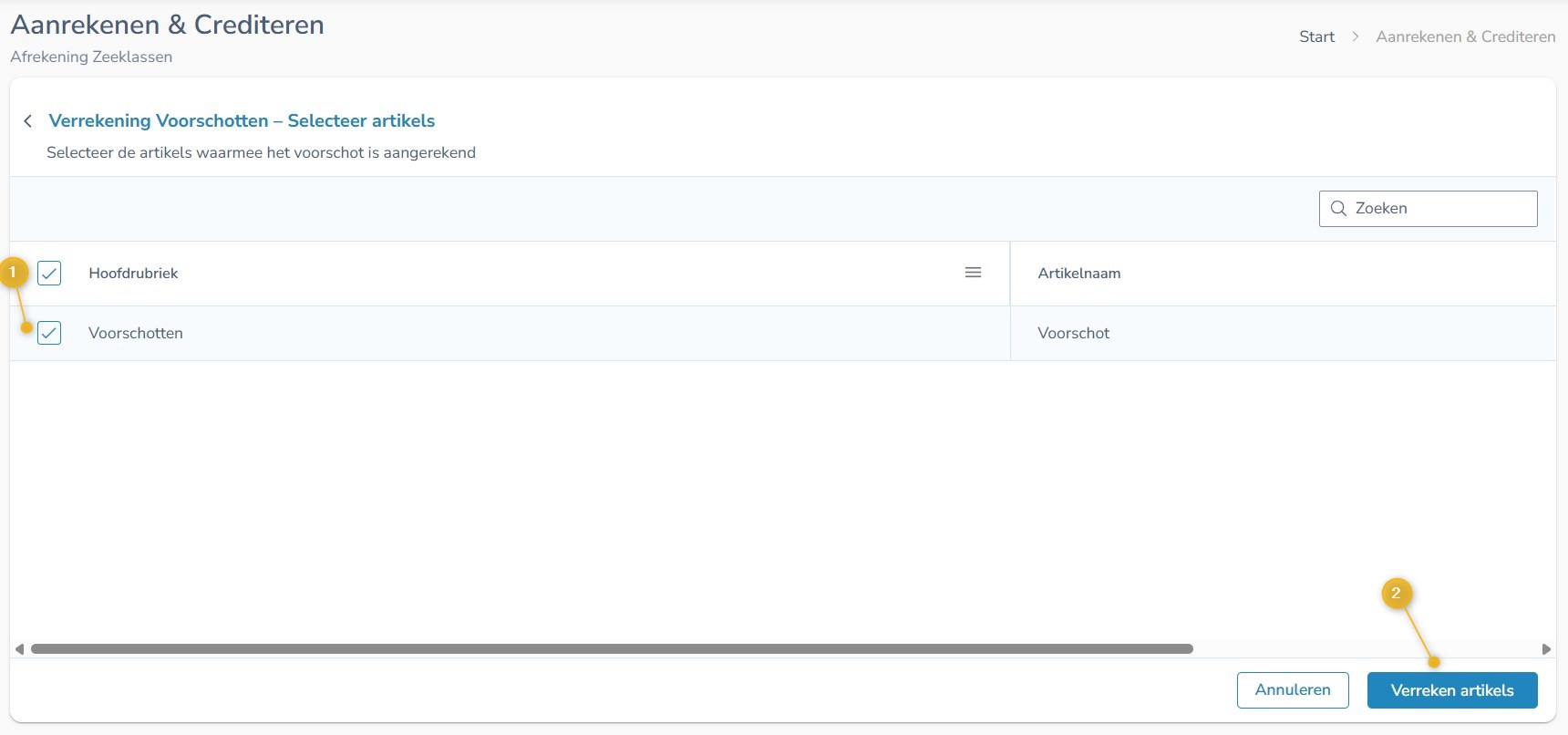Image resolution: width=1568 pixels, height=735 pixels.
Task: Select the Voorschot article name cell
Action: [x=1073, y=334]
